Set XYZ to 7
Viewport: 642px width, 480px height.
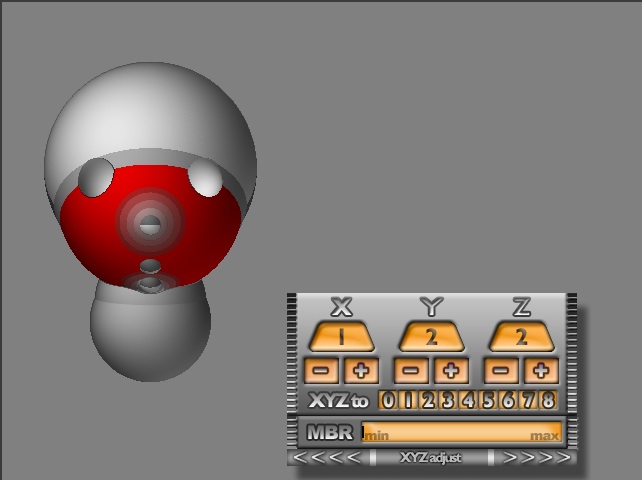coord(528,400)
